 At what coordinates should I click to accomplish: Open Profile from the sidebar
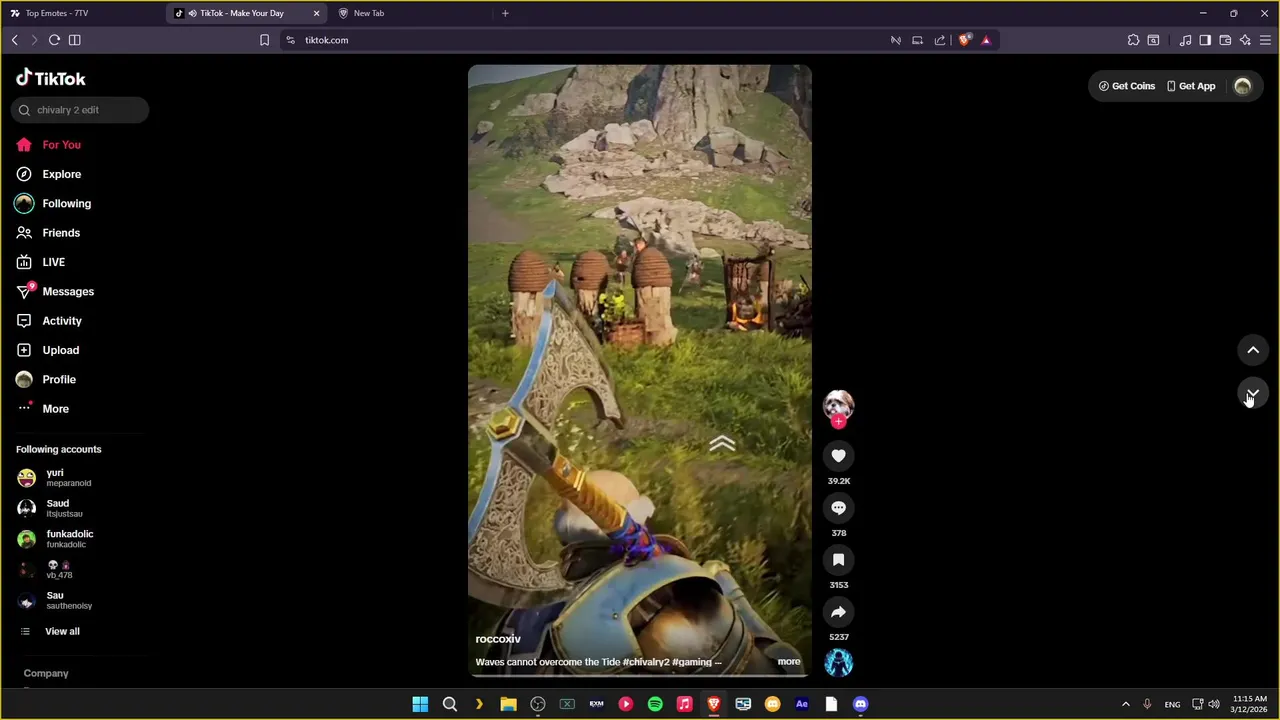[x=46, y=379]
